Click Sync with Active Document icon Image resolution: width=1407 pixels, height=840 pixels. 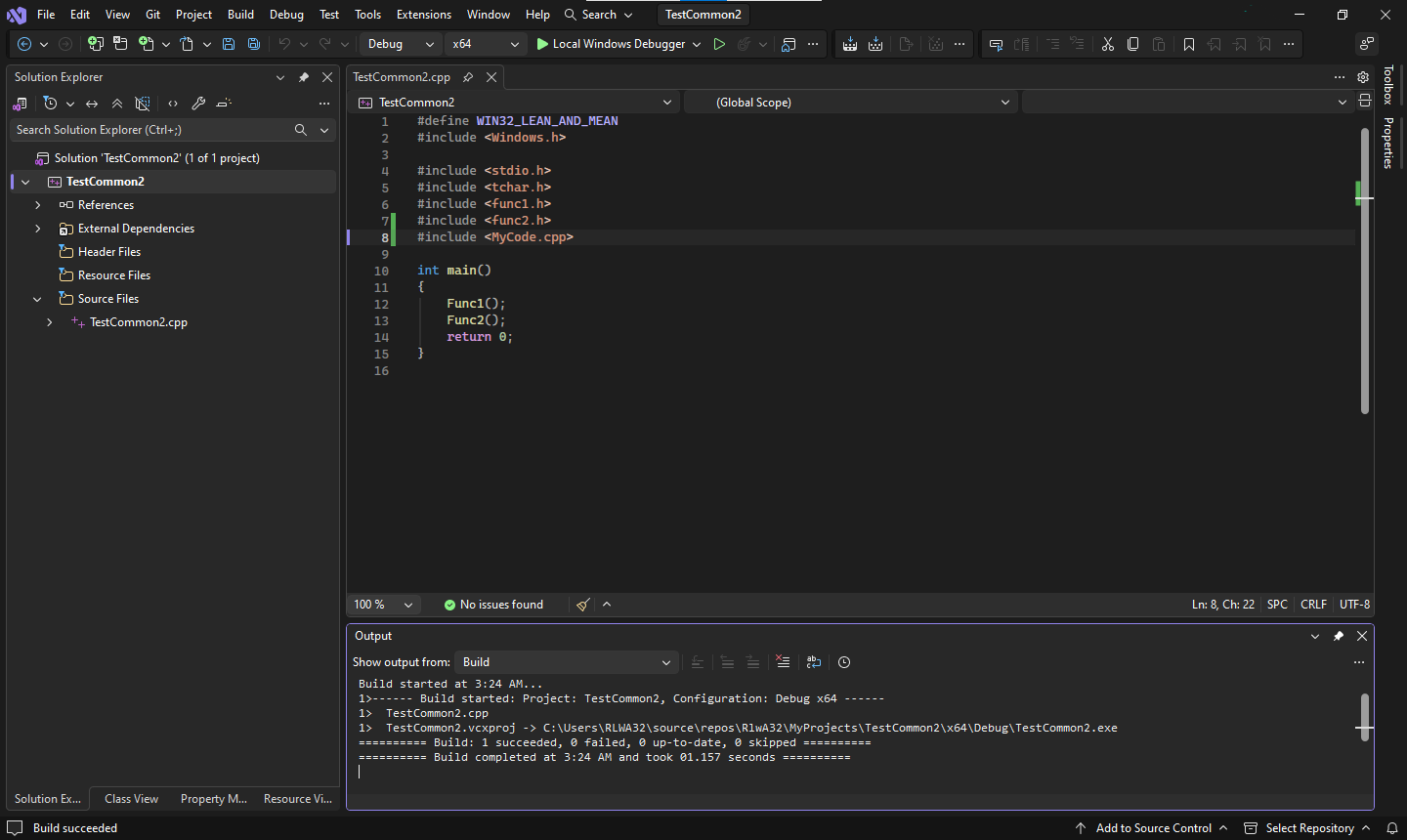[92, 104]
